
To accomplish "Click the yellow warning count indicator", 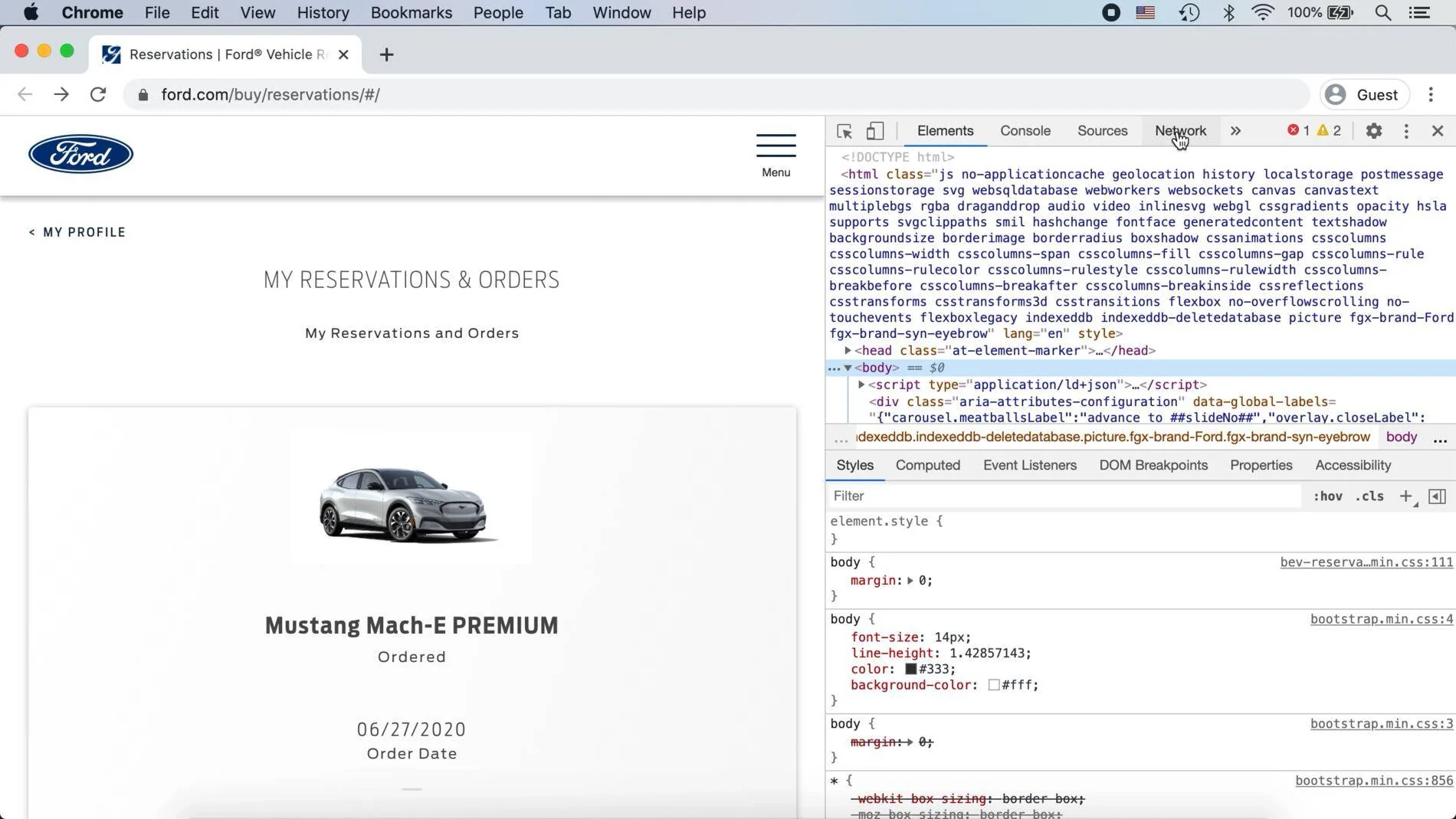I will click(x=1329, y=130).
